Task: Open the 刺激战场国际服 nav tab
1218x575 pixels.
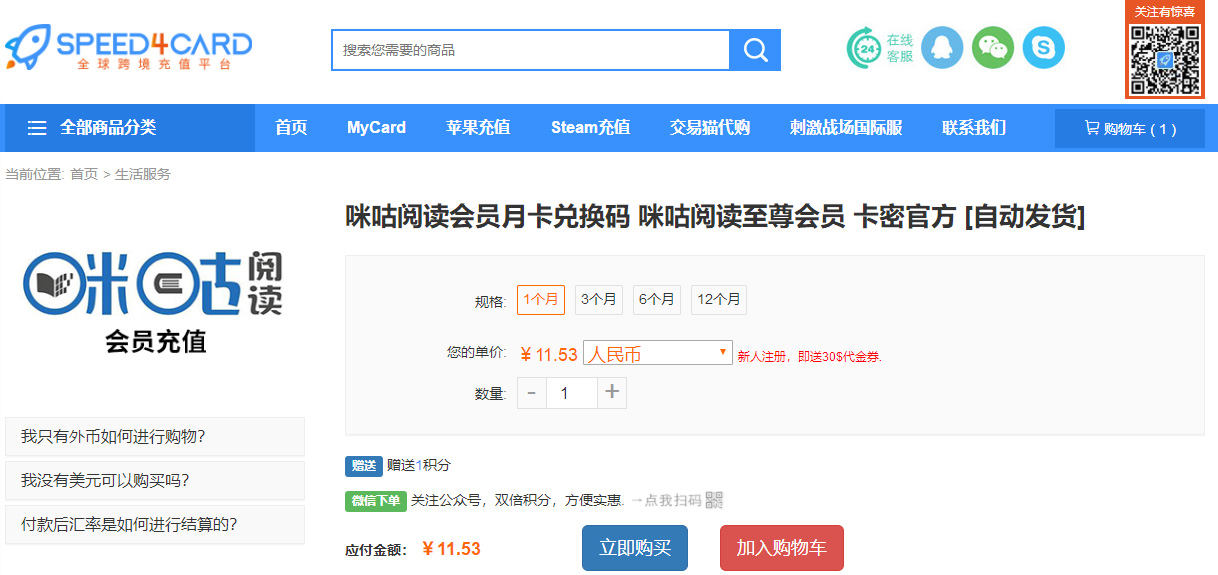Action: 846,128
